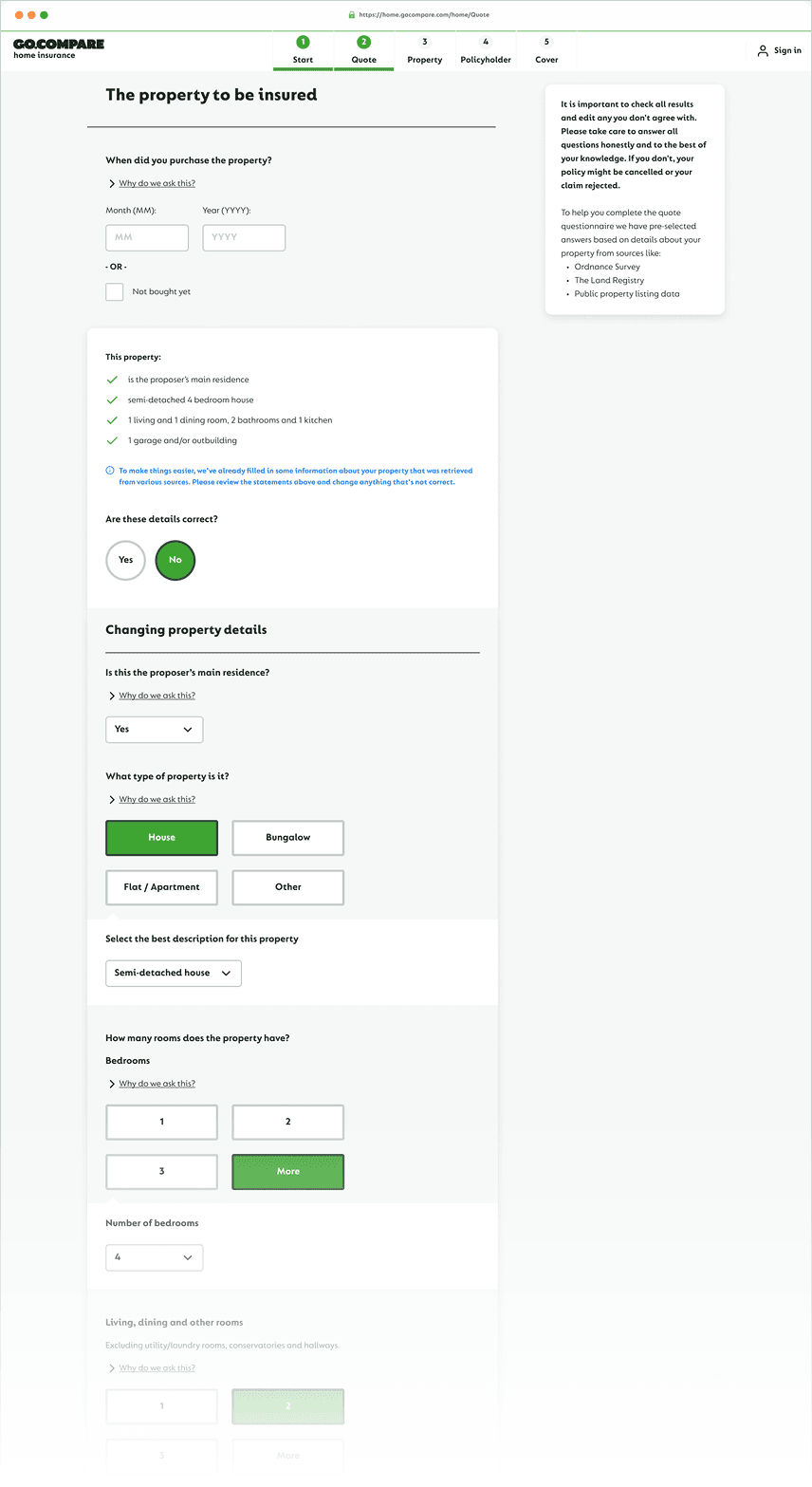Click the green circled 2 on the Quote step
This screenshot has height=1487, width=812.
click(364, 43)
